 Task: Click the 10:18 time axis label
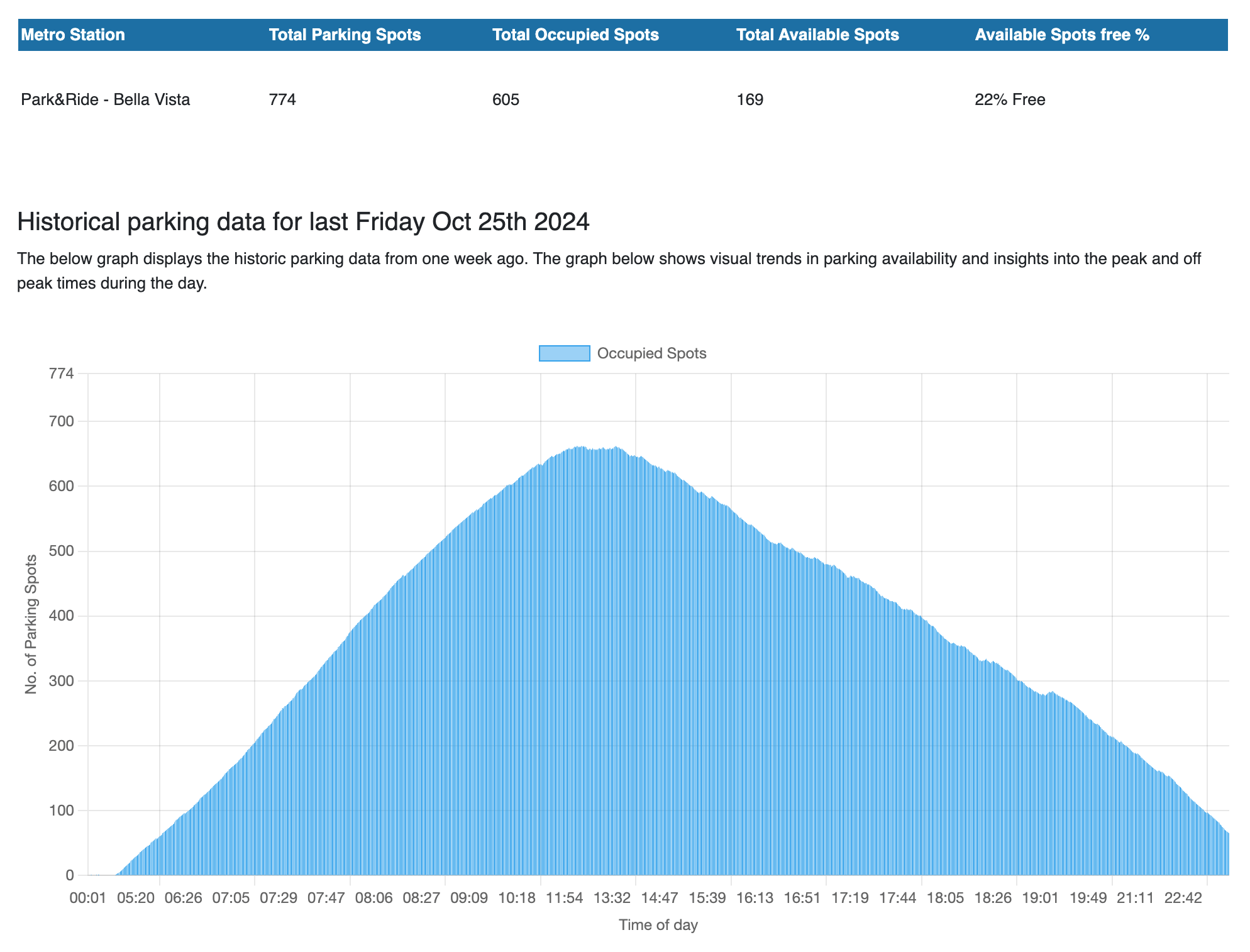[517, 898]
